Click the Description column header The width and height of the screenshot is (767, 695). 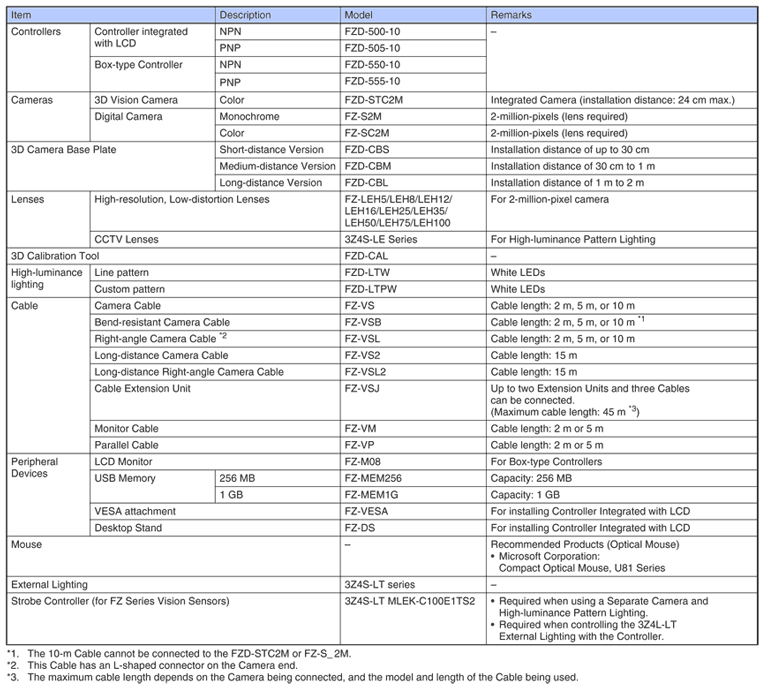245,16
